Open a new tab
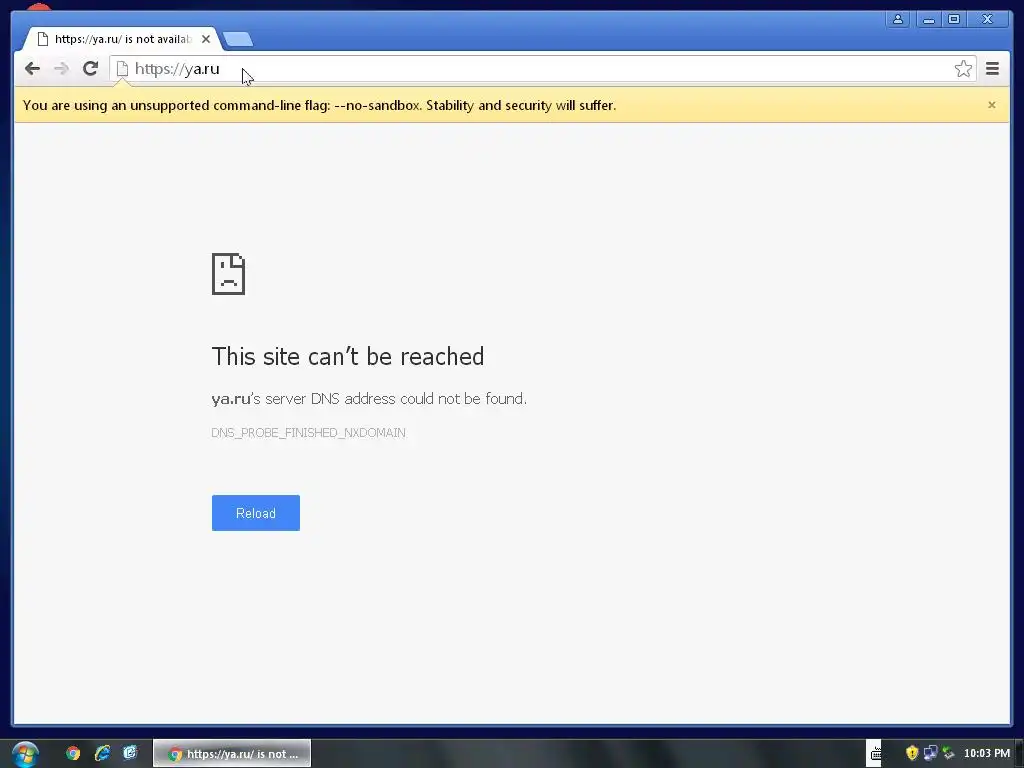The height and width of the screenshot is (768, 1024). point(238,40)
